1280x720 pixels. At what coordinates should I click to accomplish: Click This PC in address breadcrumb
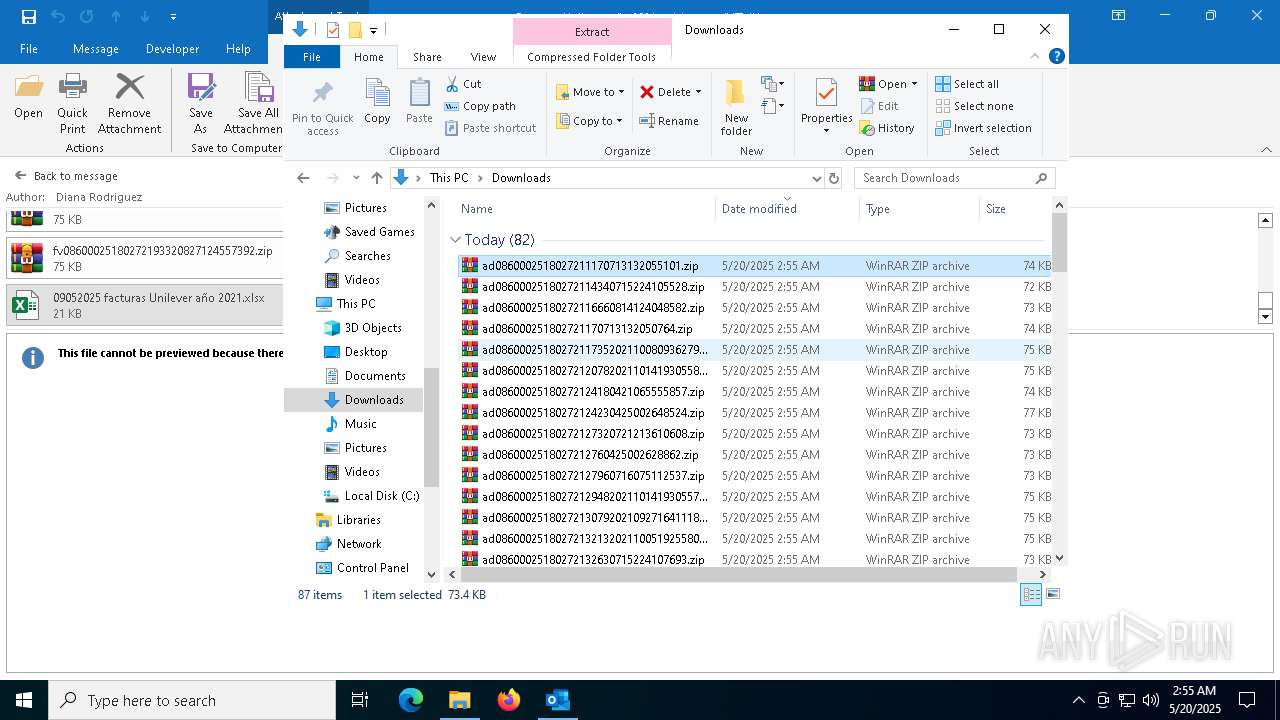click(x=449, y=178)
